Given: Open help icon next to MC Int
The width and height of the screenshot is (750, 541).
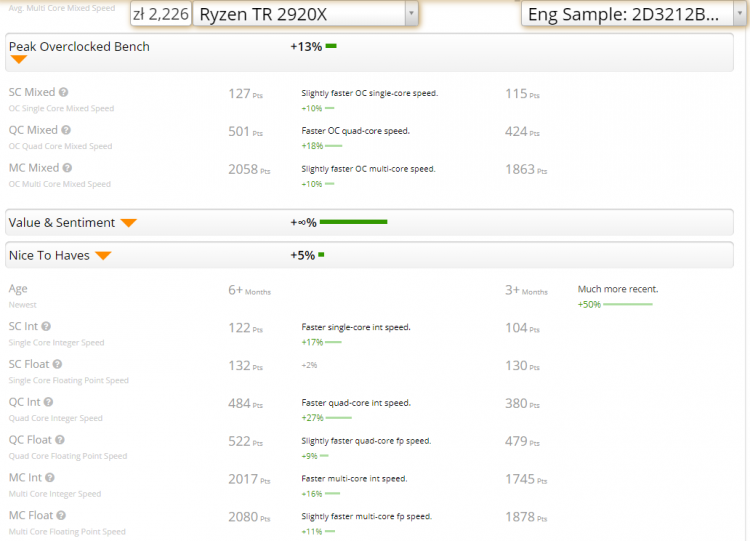Looking at the screenshot, I should [50, 477].
